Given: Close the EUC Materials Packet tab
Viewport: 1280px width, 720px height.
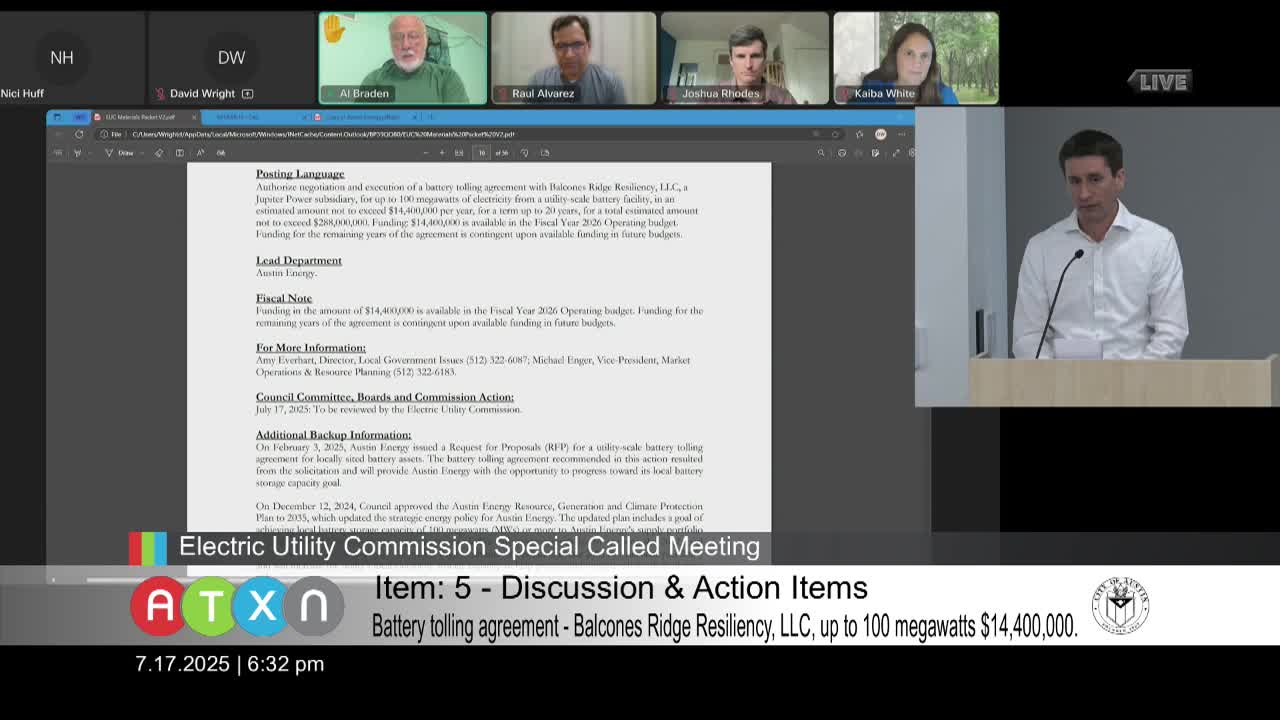Looking at the screenshot, I should click(x=194, y=117).
